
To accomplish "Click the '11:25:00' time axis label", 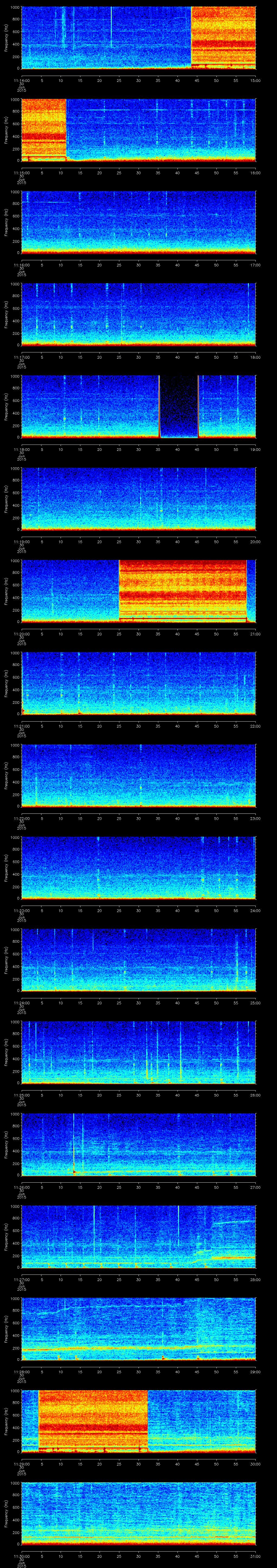I will [x=21, y=1095].
